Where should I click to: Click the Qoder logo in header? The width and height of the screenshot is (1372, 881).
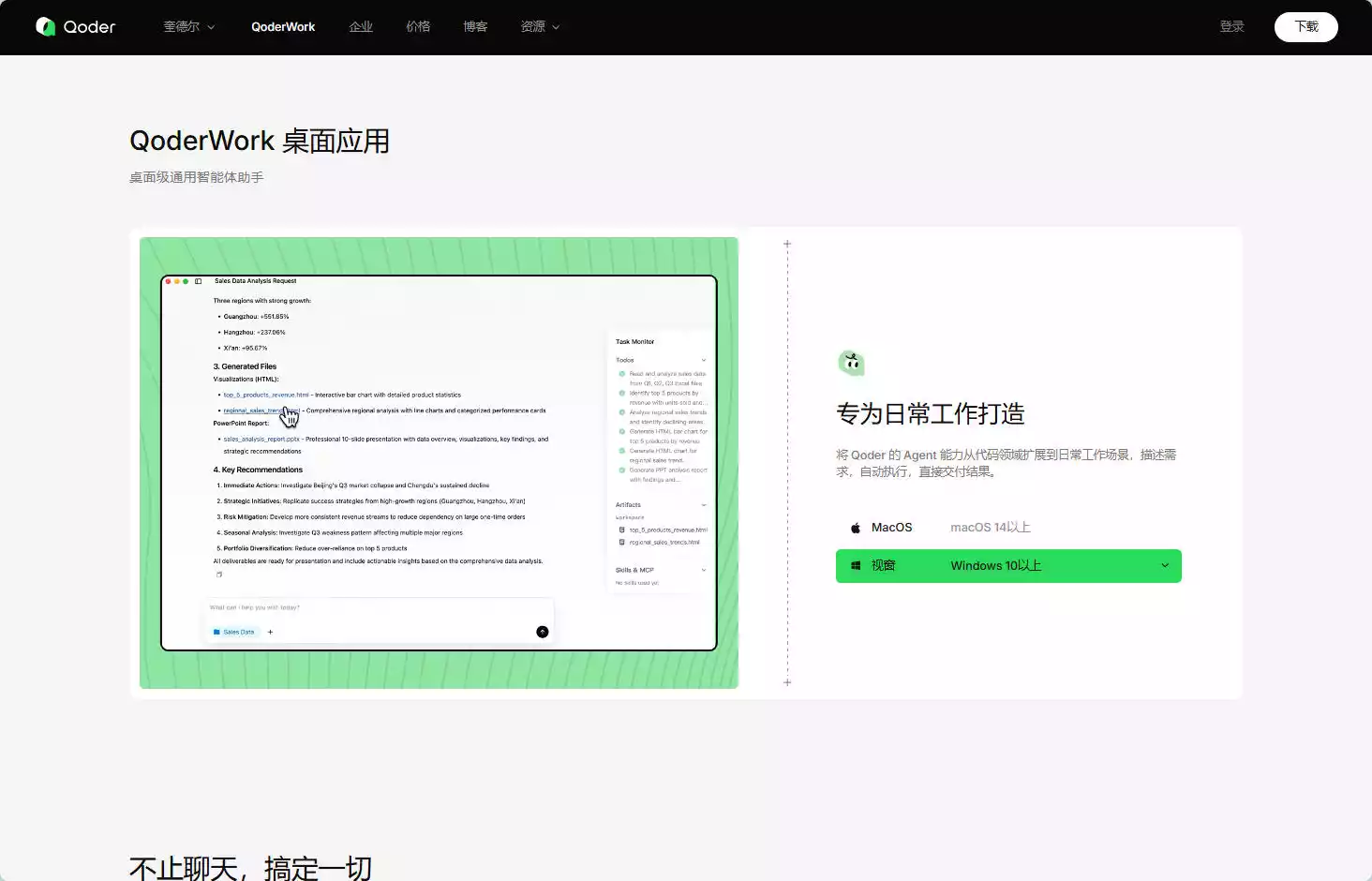(75, 26)
